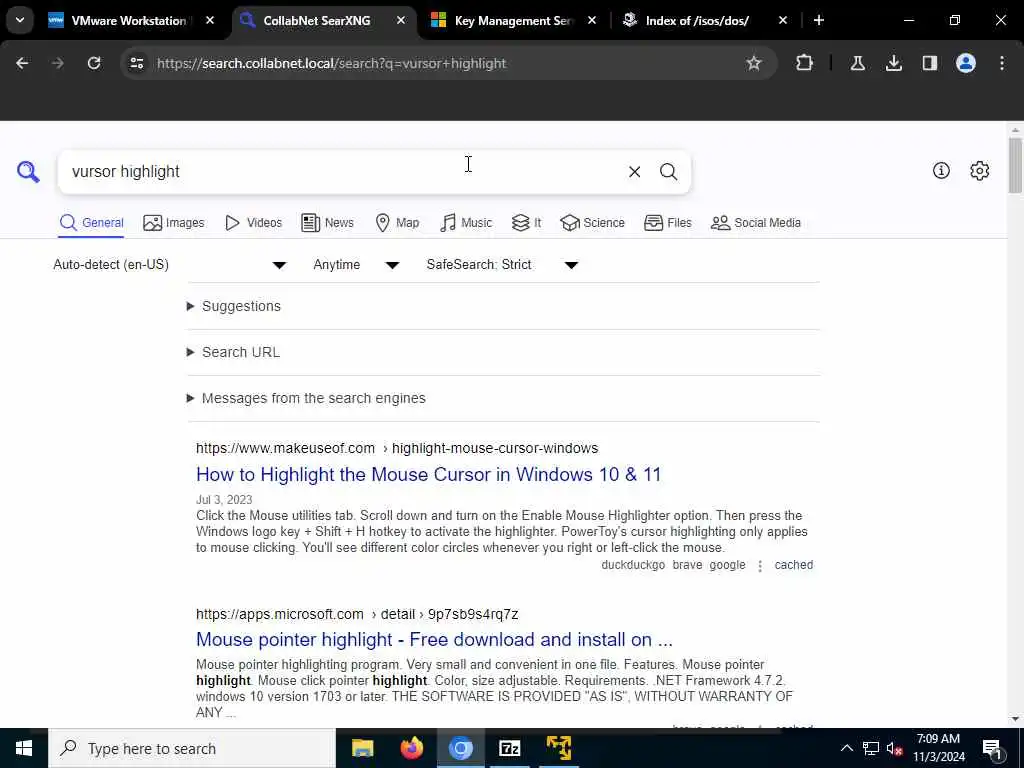Viewport: 1024px width, 768px height.
Task: Open How to Highlight the Mouse Cursor result
Action: point(428,474)
